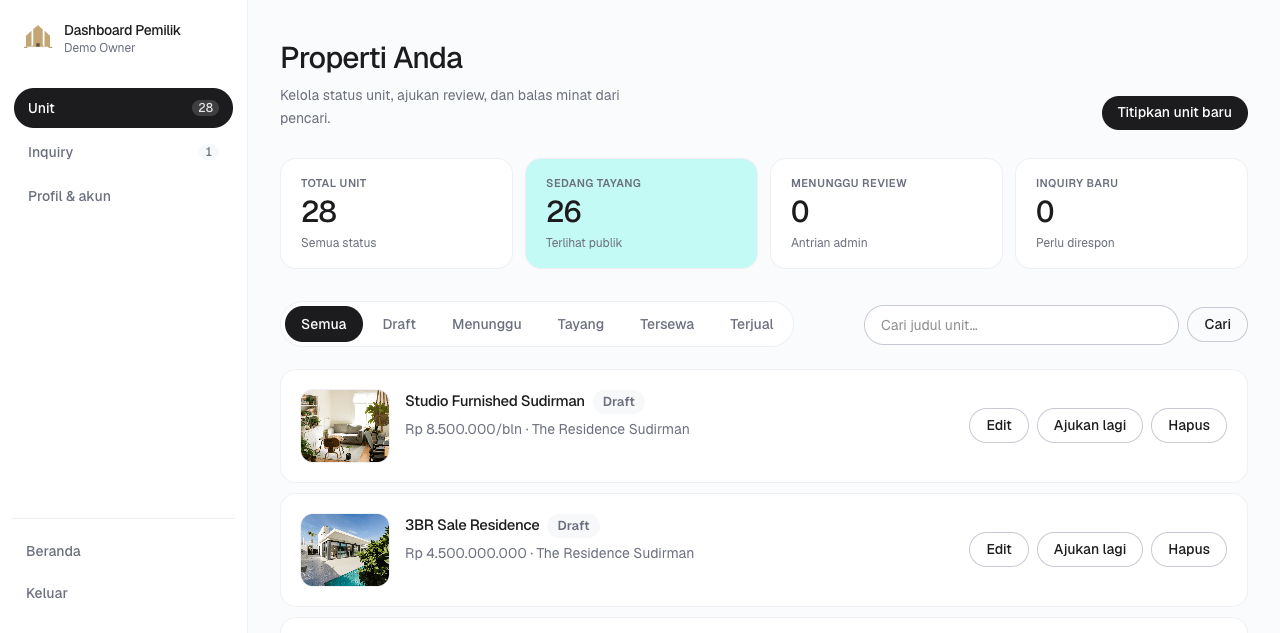This screenshot has width=1280, height=633.
Task: Click the Cari search button
Action: [1217, 325]
